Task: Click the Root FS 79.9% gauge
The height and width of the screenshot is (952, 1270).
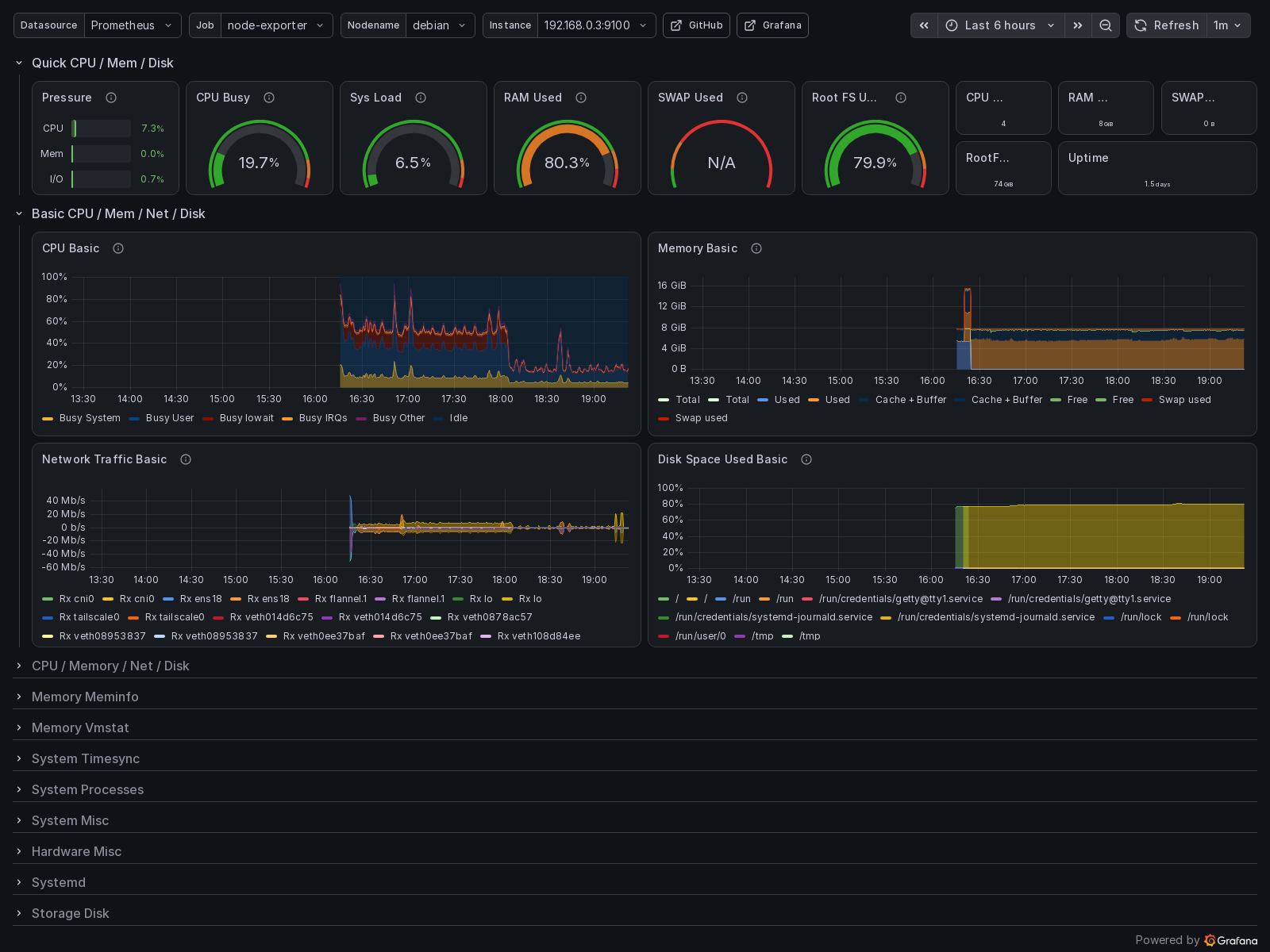Action: pos(875,155)
